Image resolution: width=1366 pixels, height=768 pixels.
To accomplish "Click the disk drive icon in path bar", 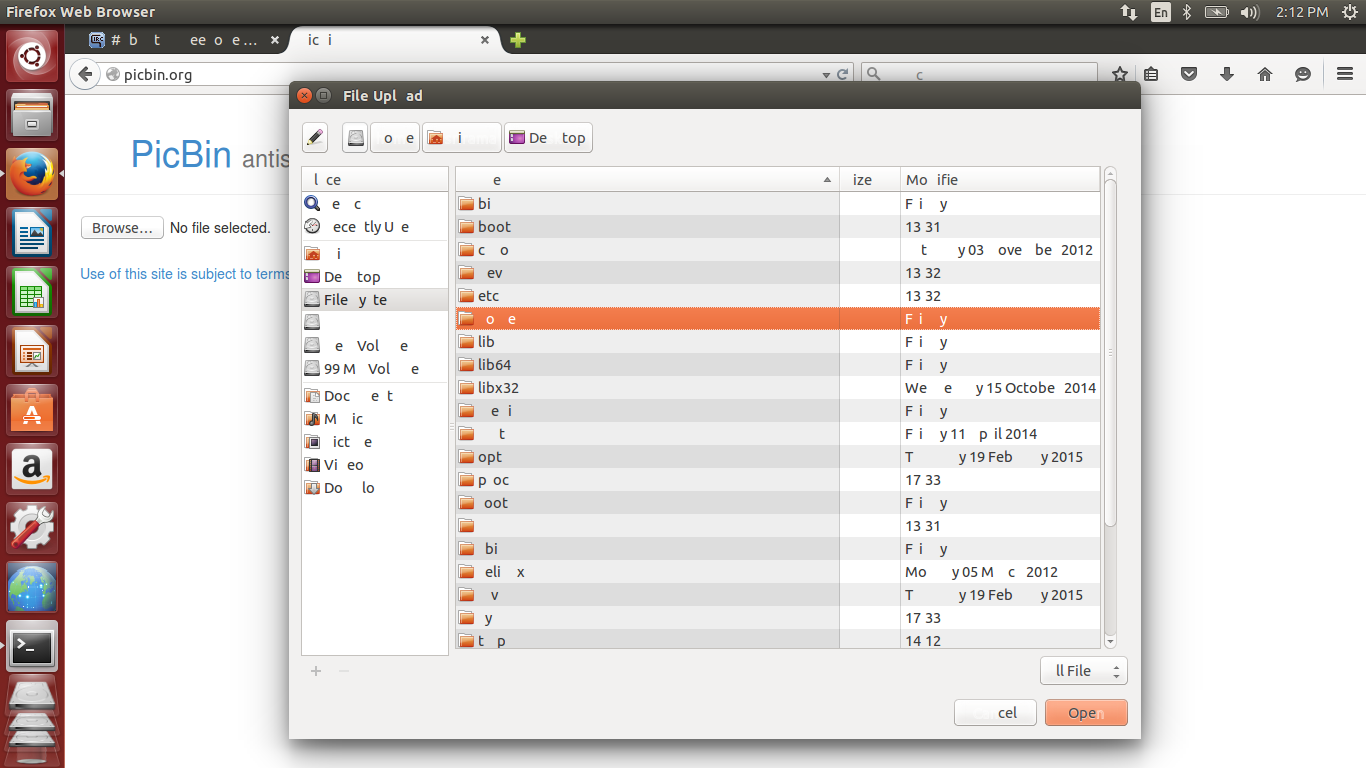I will 355,138.
